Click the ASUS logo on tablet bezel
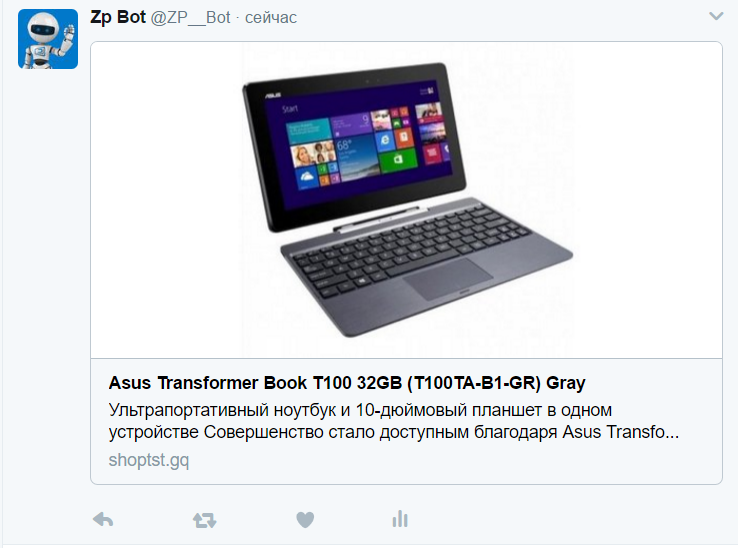The width and height of the screenshot is (738, 548). click(x=273, y=96)
